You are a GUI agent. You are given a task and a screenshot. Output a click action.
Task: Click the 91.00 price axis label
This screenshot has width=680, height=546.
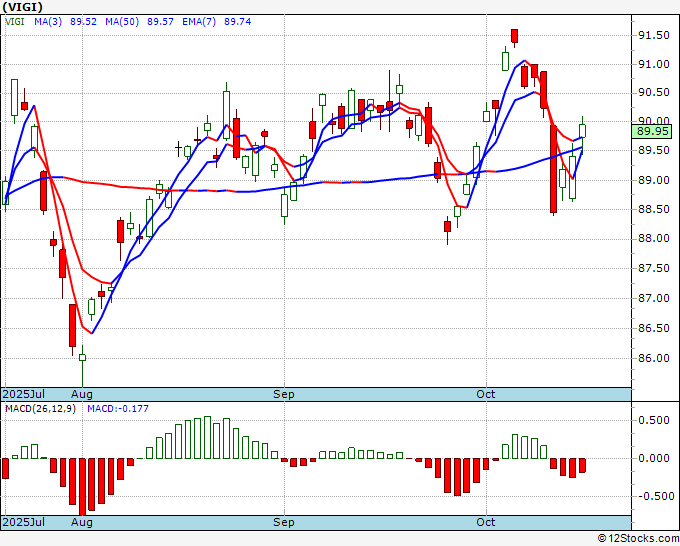(654, 64)
